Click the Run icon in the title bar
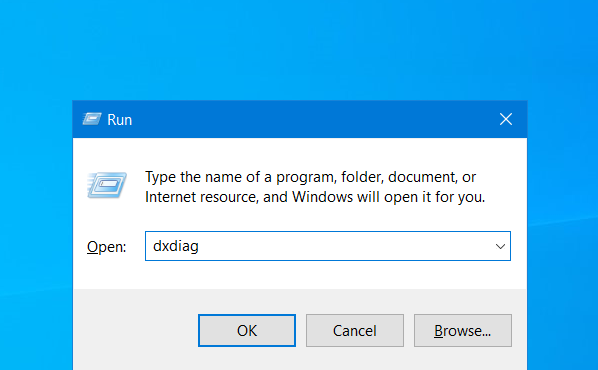 (92, 119)
